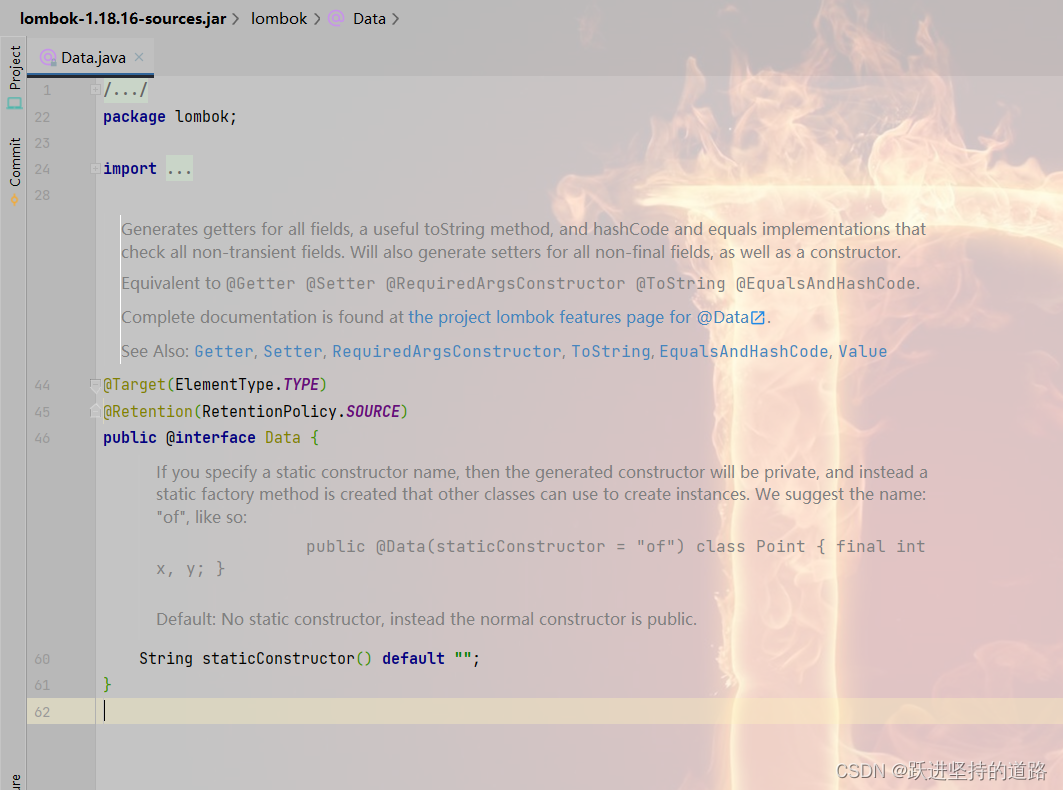
Task: Click the staticConstructor method name
Action: (x=279, y=658)
